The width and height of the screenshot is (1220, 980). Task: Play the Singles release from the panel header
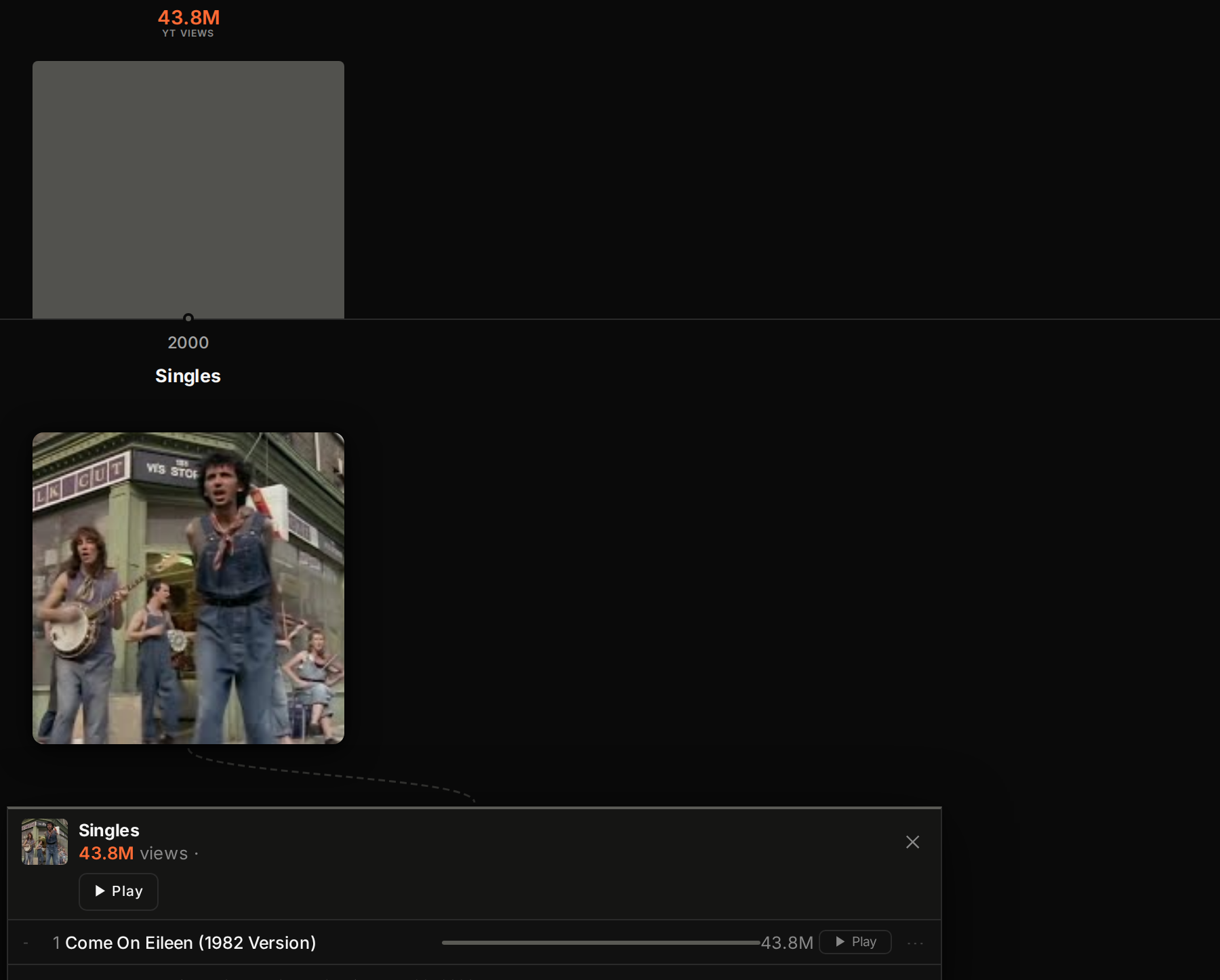(x=119, y=891)
